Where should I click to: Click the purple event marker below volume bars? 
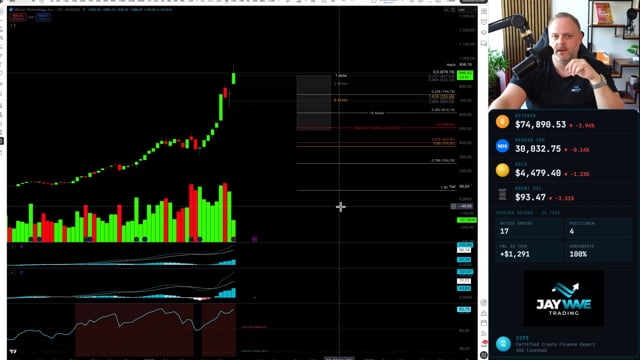[x=254, y=239]
